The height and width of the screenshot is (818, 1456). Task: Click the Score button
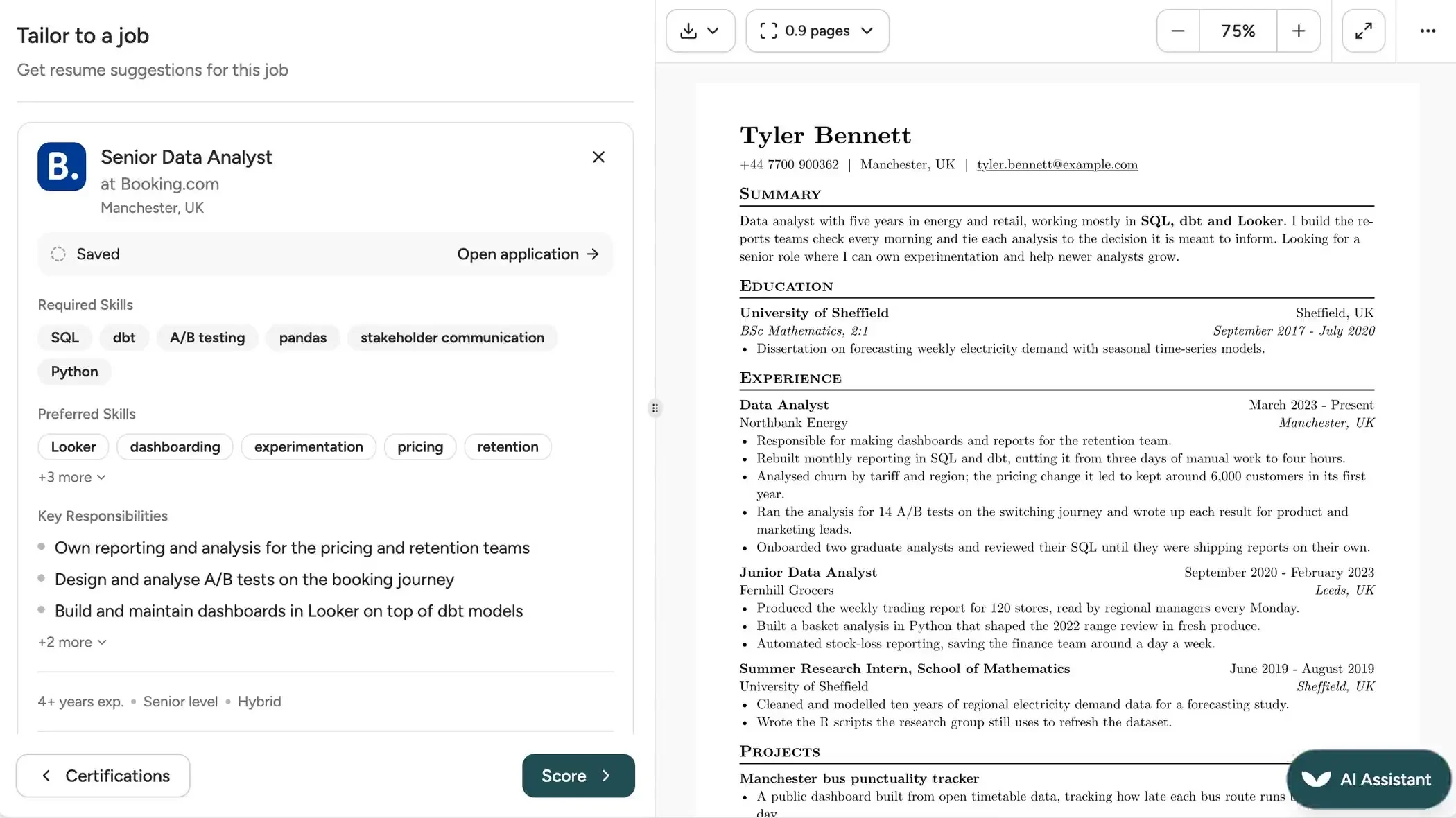click(578, 776)
